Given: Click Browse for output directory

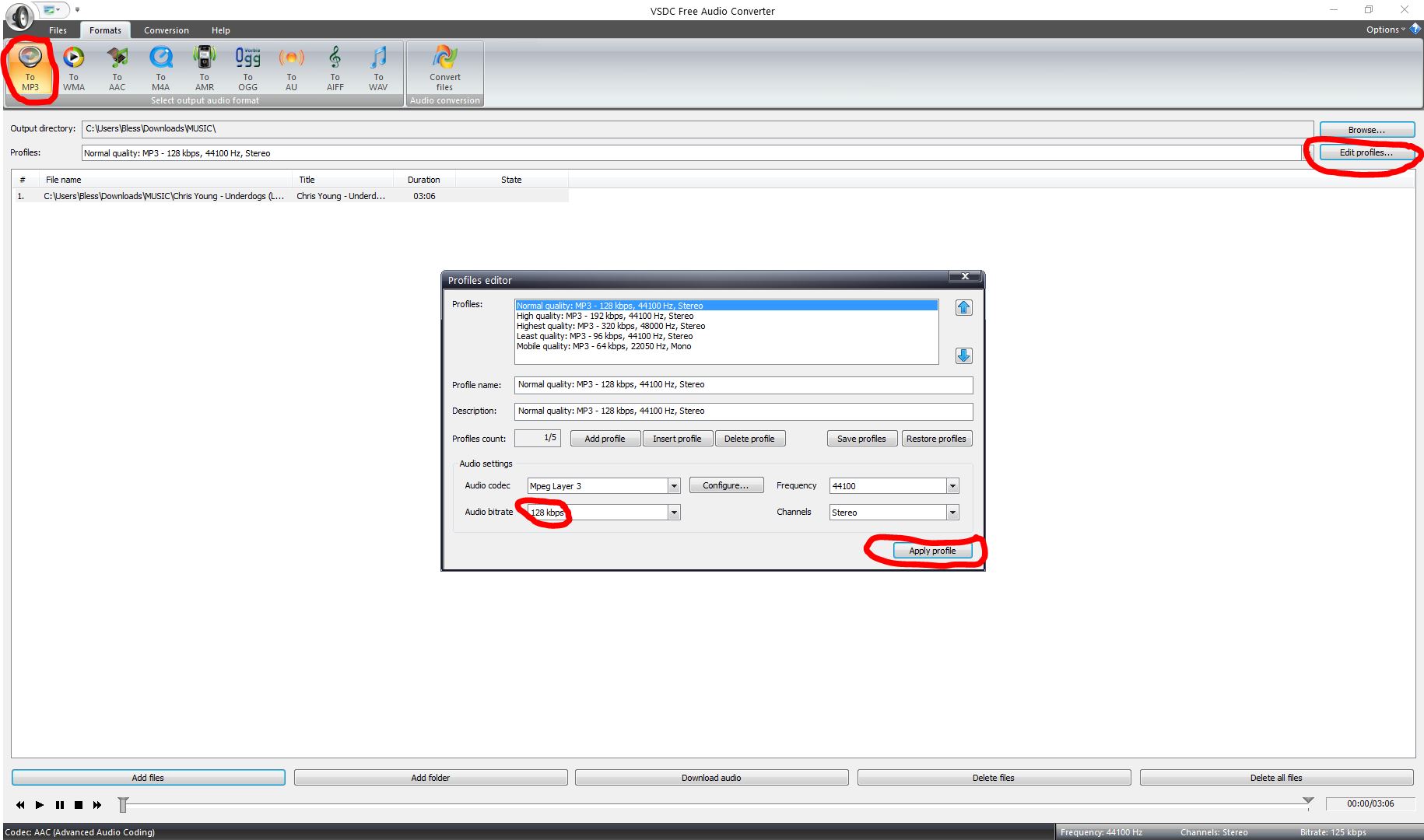Looking at the screenshot, I should pos(1366,130).
